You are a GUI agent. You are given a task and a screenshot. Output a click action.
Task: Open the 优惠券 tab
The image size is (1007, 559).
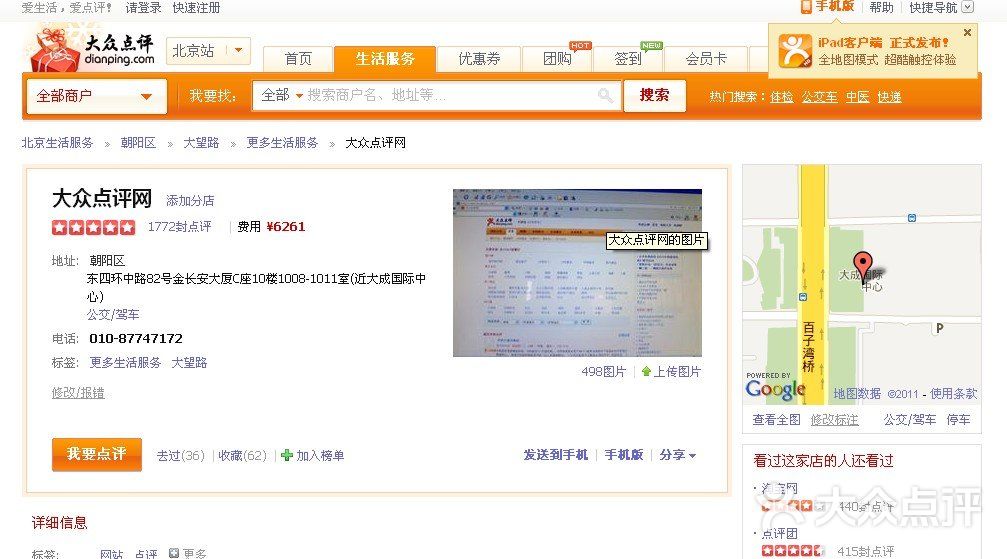click(479, 59)
